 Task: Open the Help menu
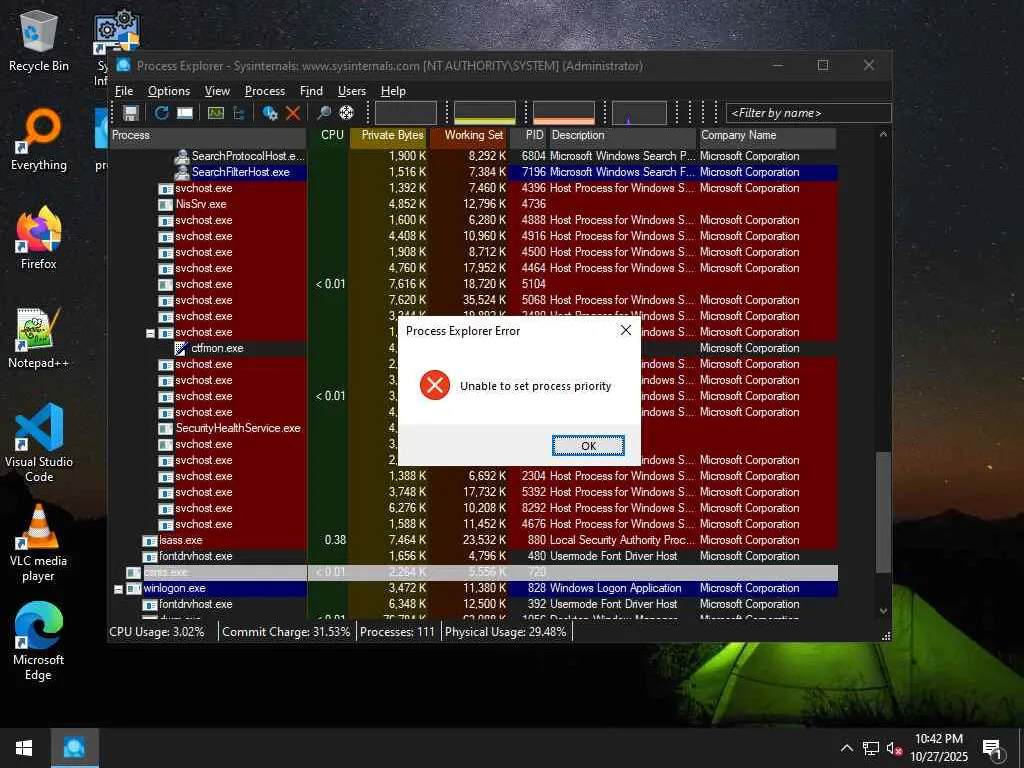click(393, 91)
